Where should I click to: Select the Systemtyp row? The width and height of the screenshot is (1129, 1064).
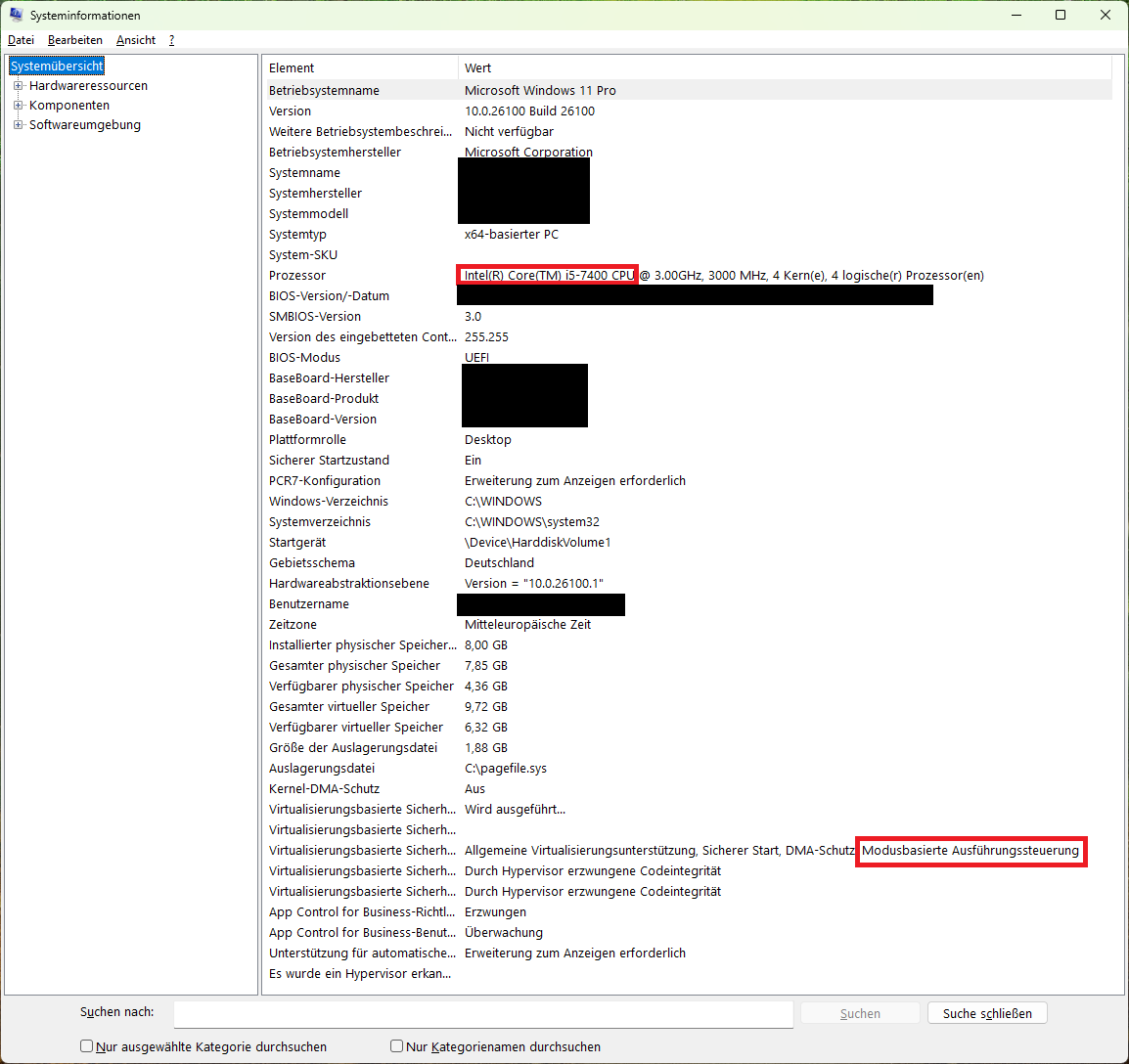click(688, 234)
